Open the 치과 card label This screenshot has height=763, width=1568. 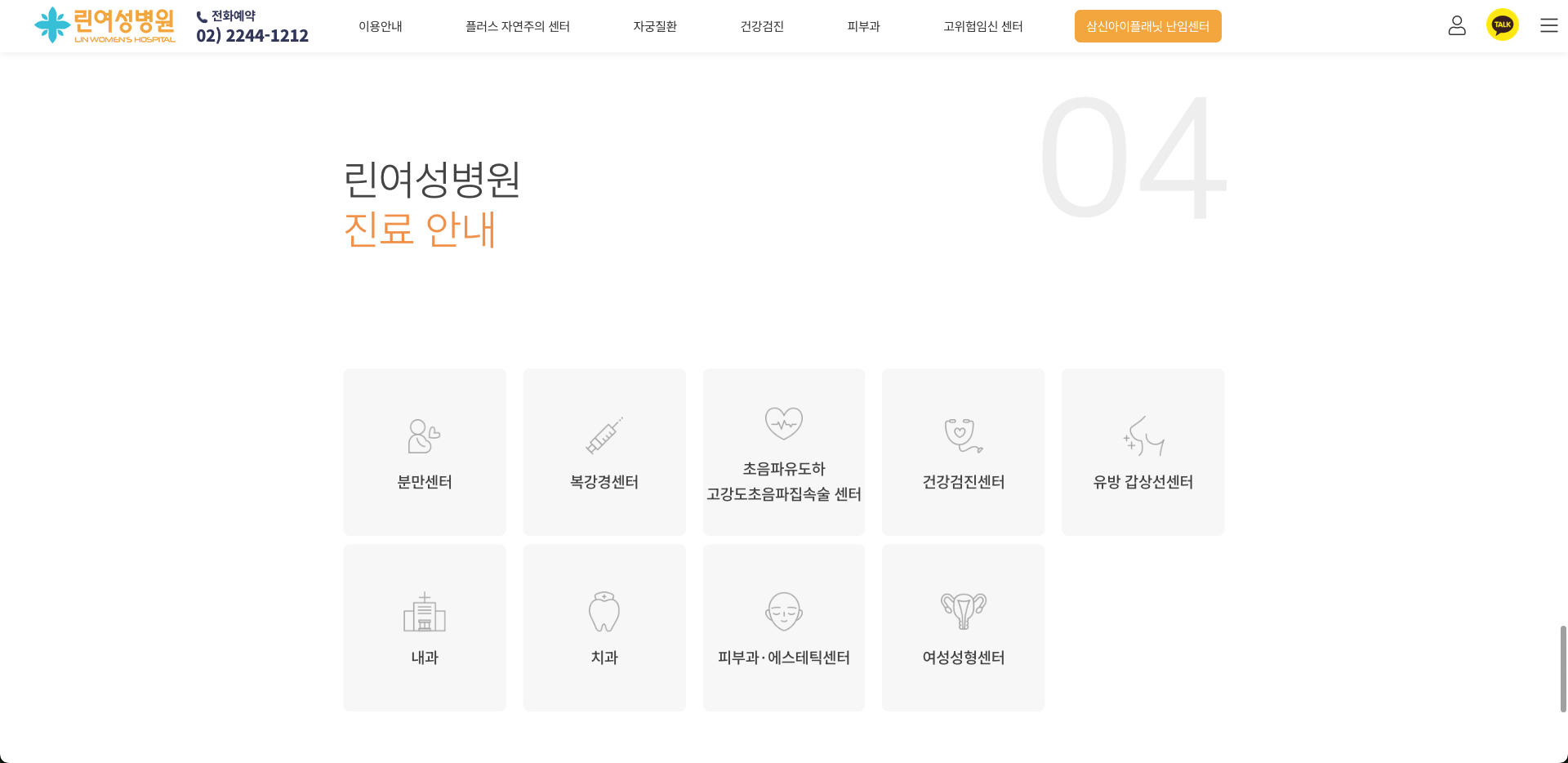pos(604,658)
